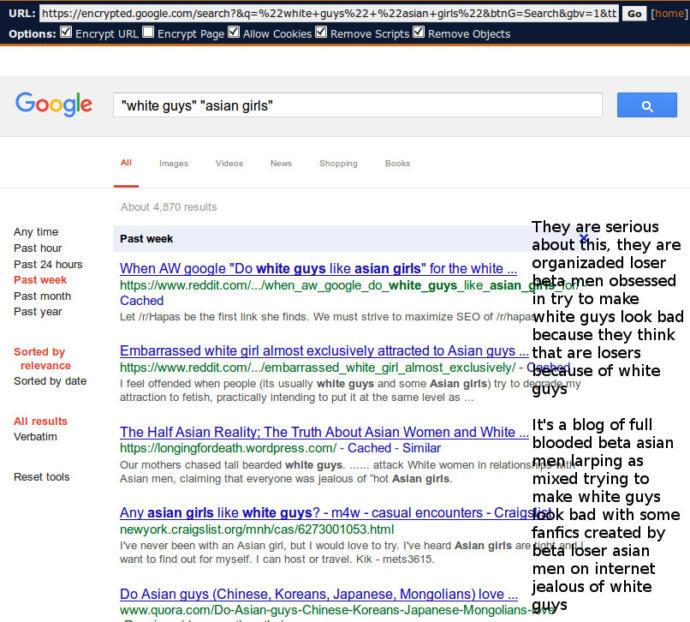Click the Google search query box
The height and width of the screenshot is (622, 690).
point(357,105)
